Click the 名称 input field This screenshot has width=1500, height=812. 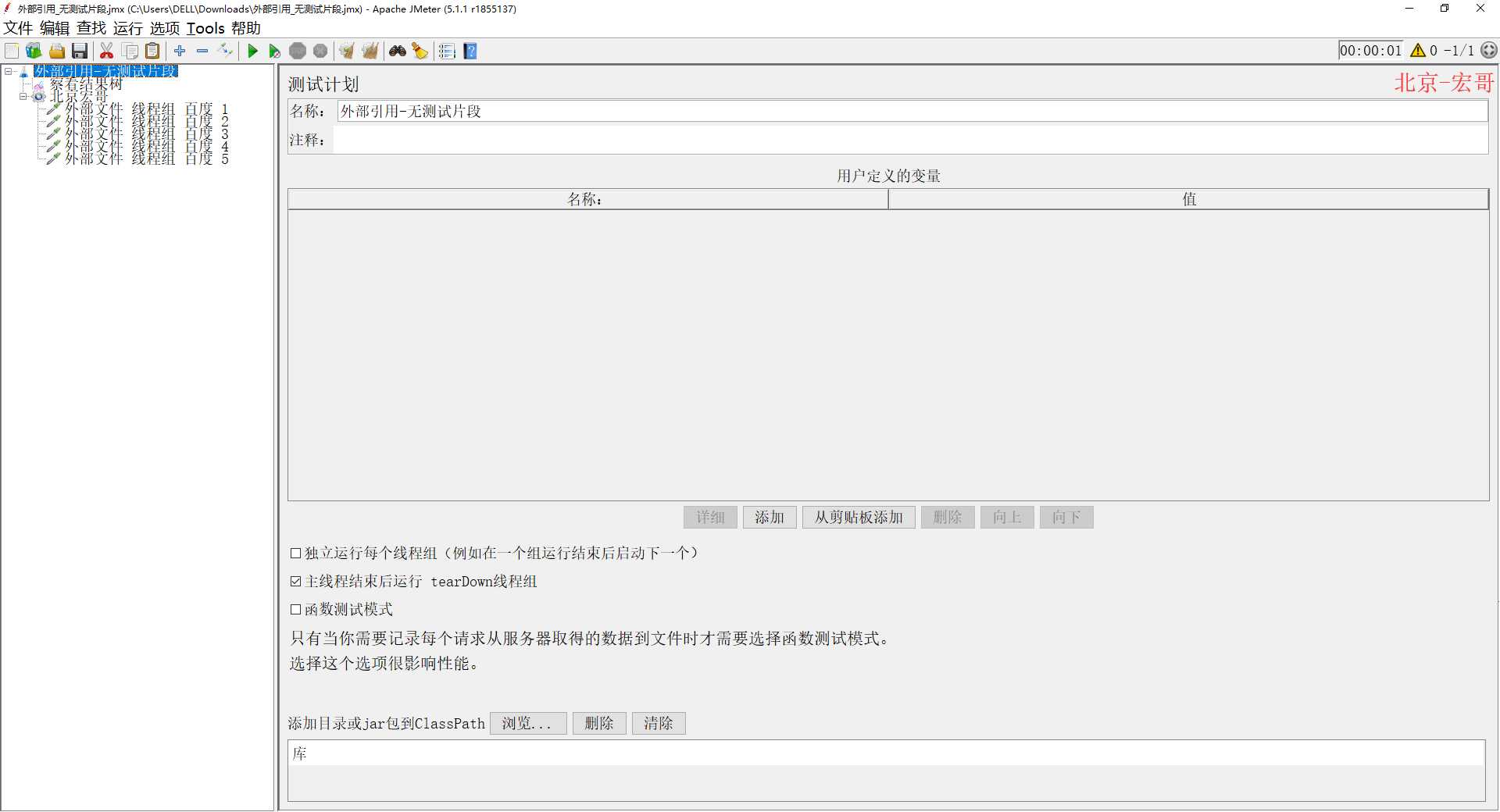(912, 111)
